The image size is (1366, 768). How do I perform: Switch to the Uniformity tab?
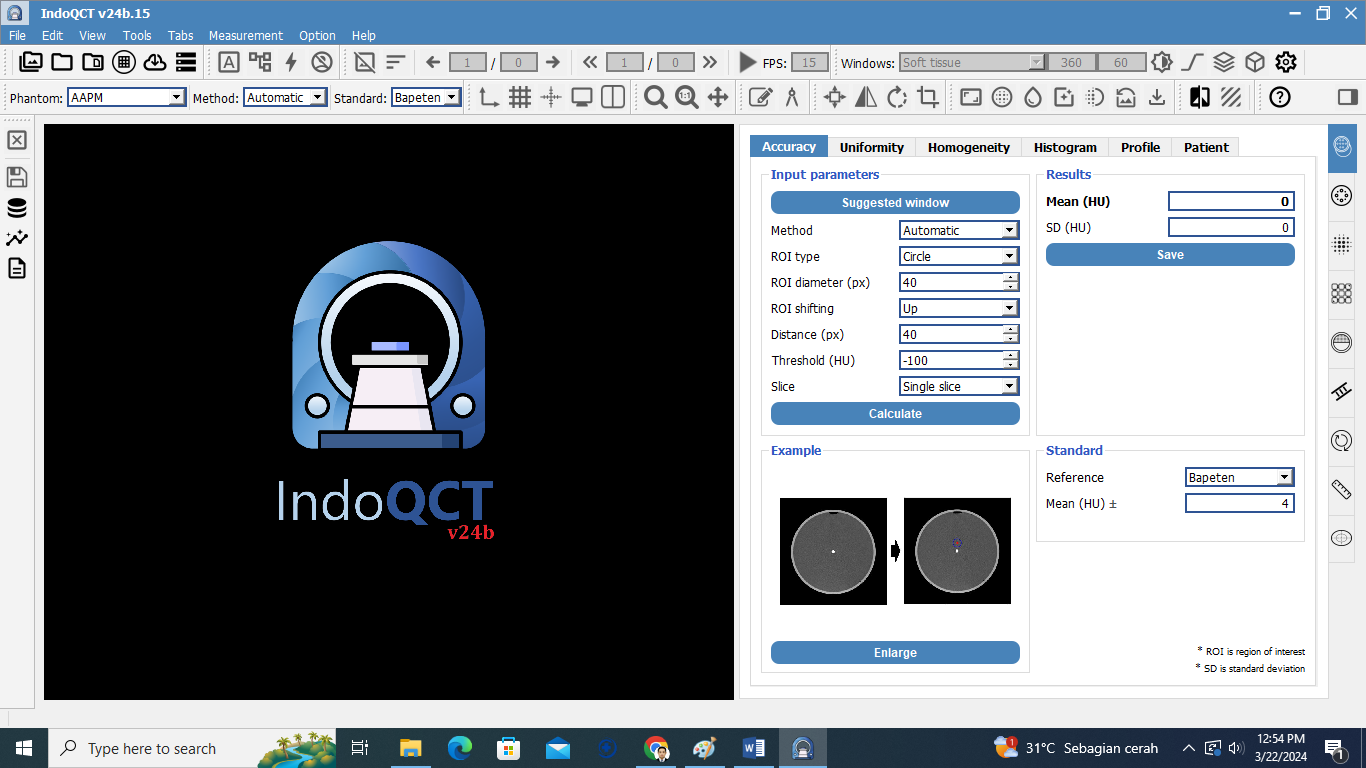click(x=871, y=147)
